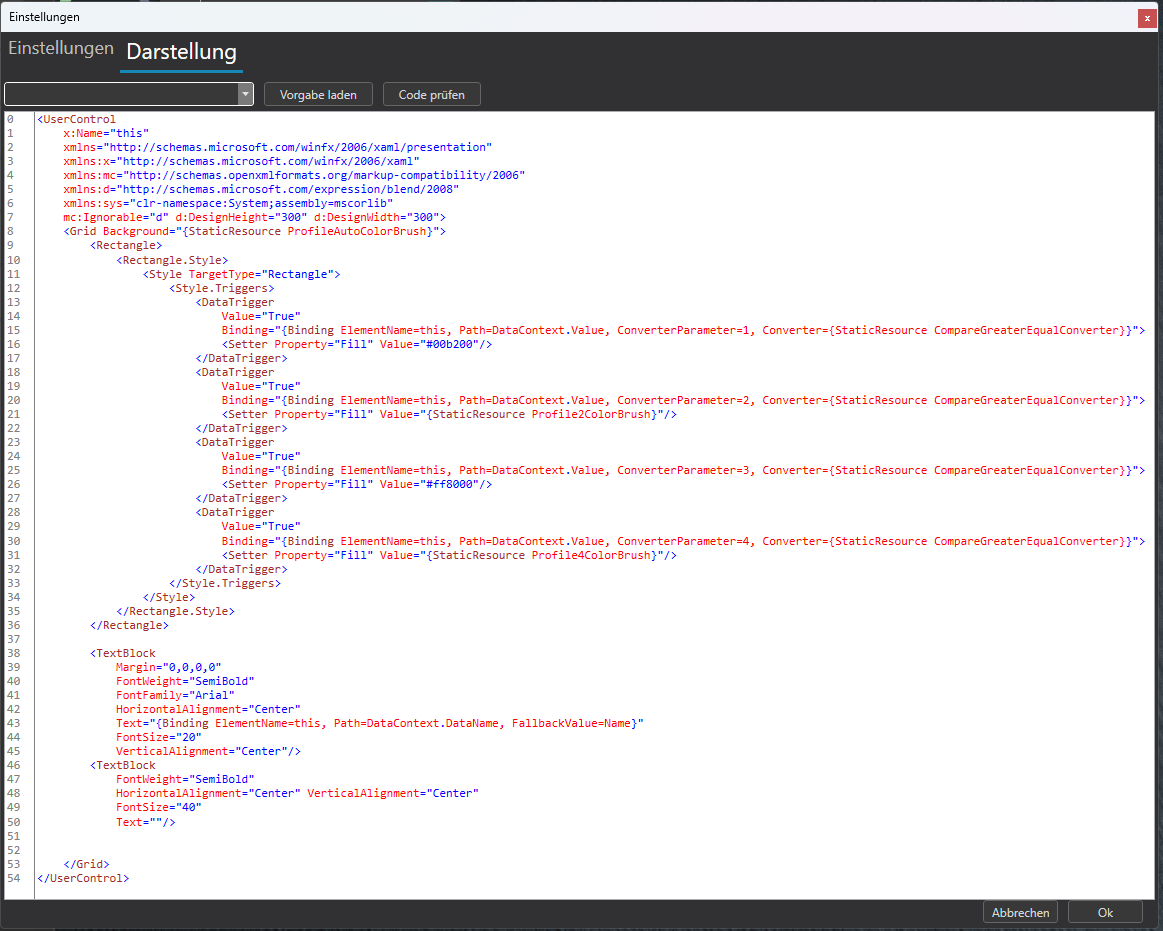Click the #00b200 fill color value
This screenshot has width=1163, height=931.
(451, 344)
